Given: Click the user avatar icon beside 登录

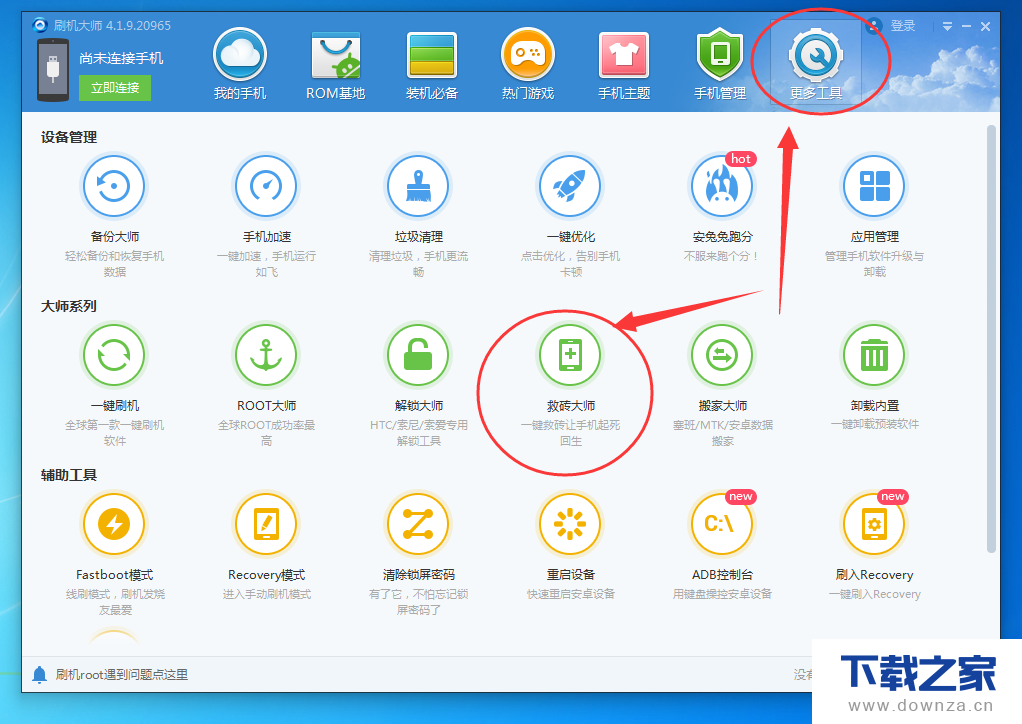Looking at the screenshot, I should [x=874, y=26].
